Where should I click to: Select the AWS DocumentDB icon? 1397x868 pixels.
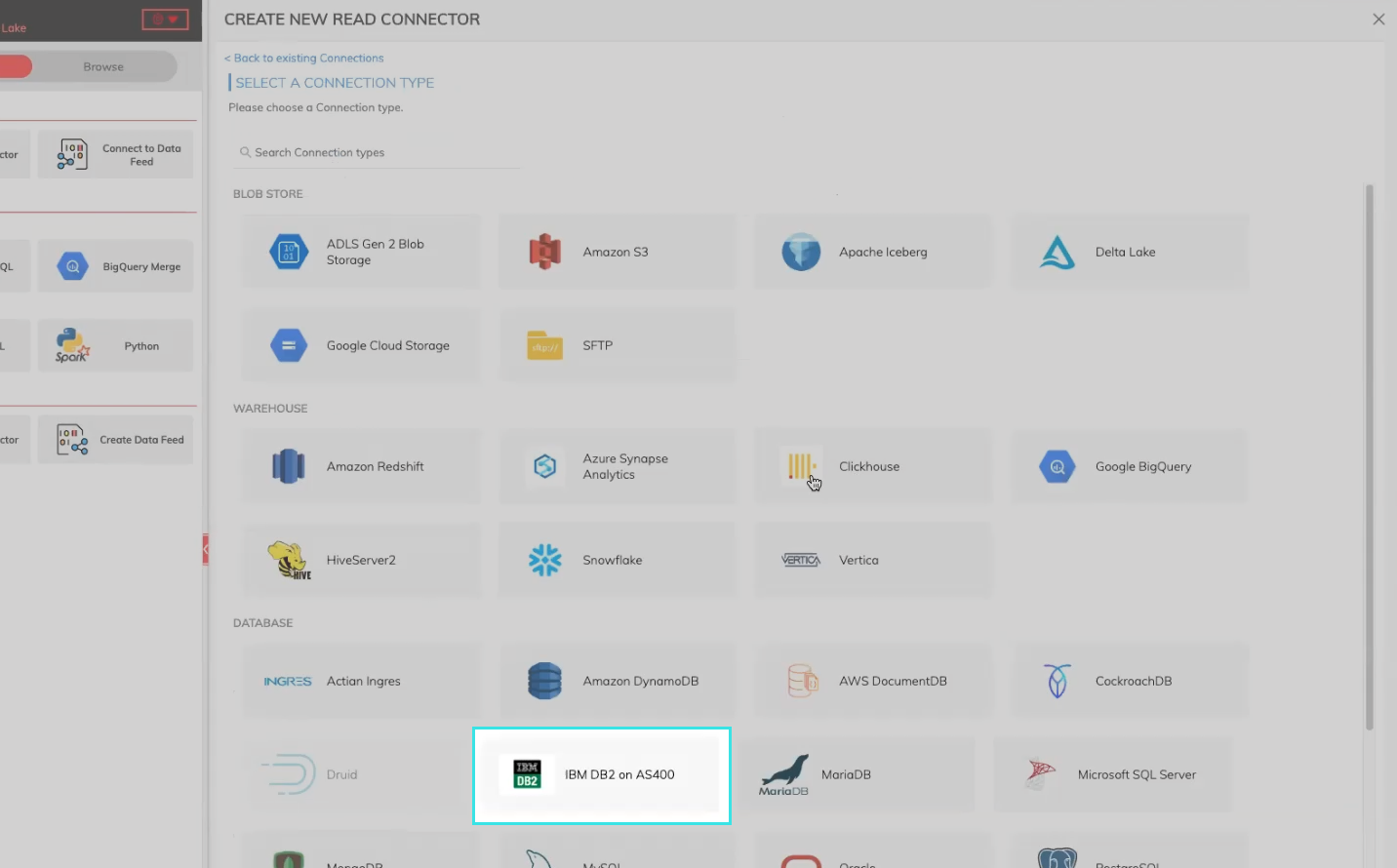(801, 681)
